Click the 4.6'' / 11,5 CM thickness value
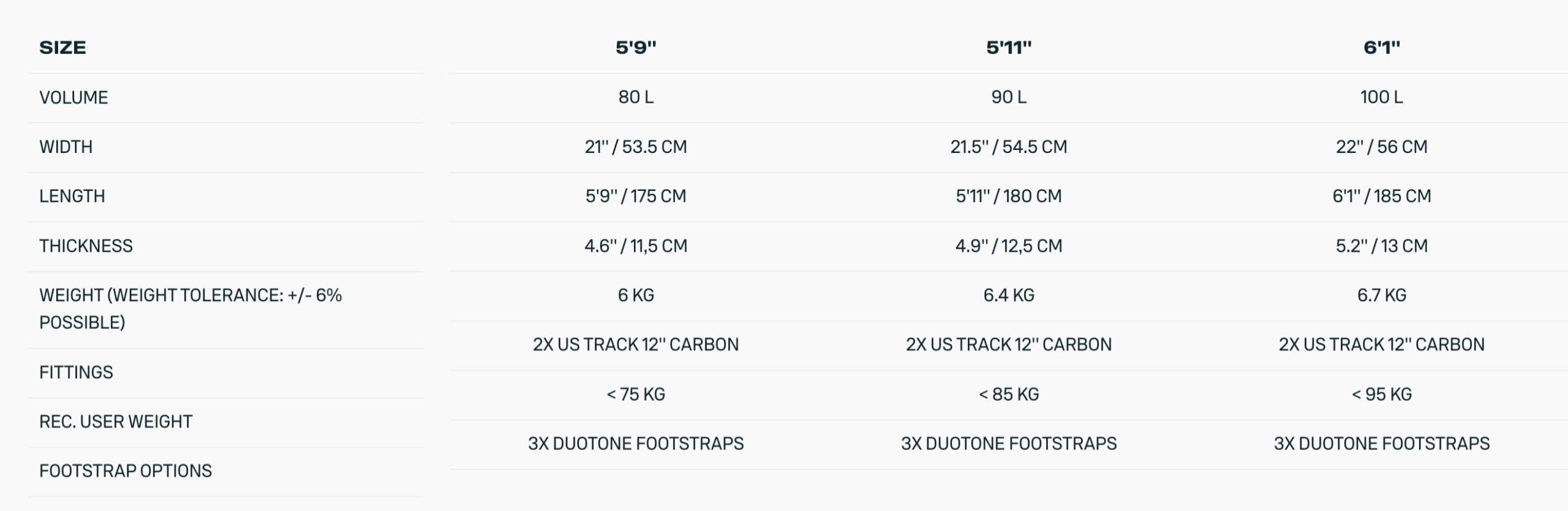 (x=636, y=245)
